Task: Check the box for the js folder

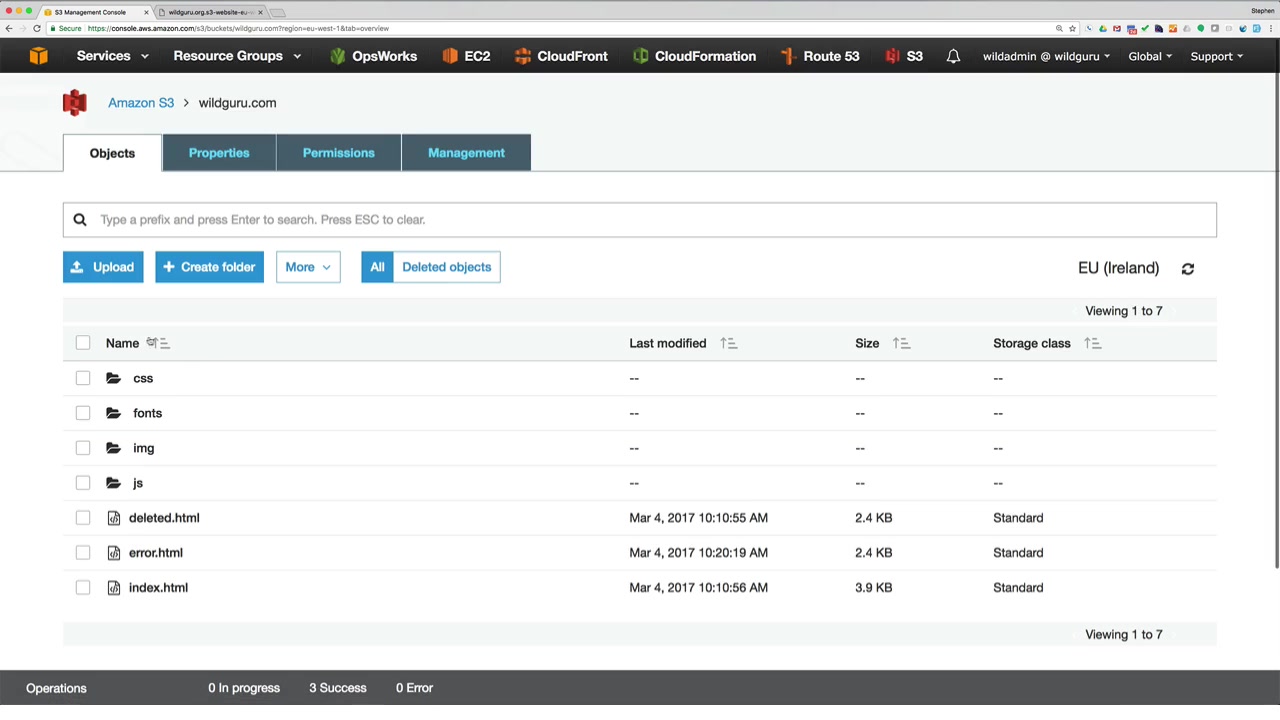Action: (83, 483)
